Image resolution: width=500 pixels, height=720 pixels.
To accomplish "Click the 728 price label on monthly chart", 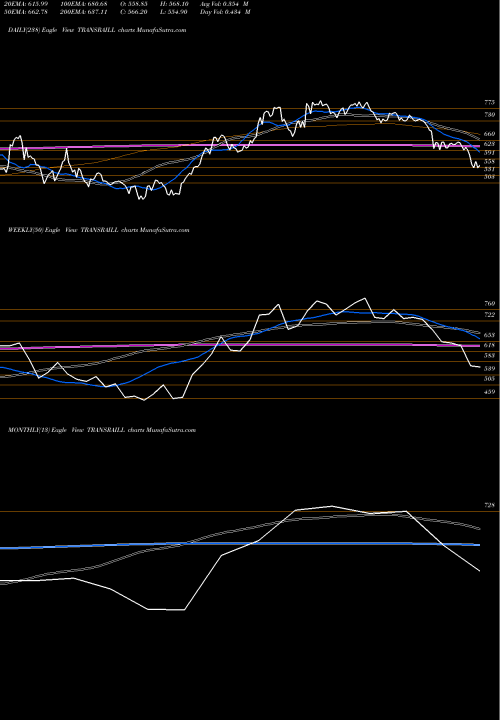I will [489, 505].
